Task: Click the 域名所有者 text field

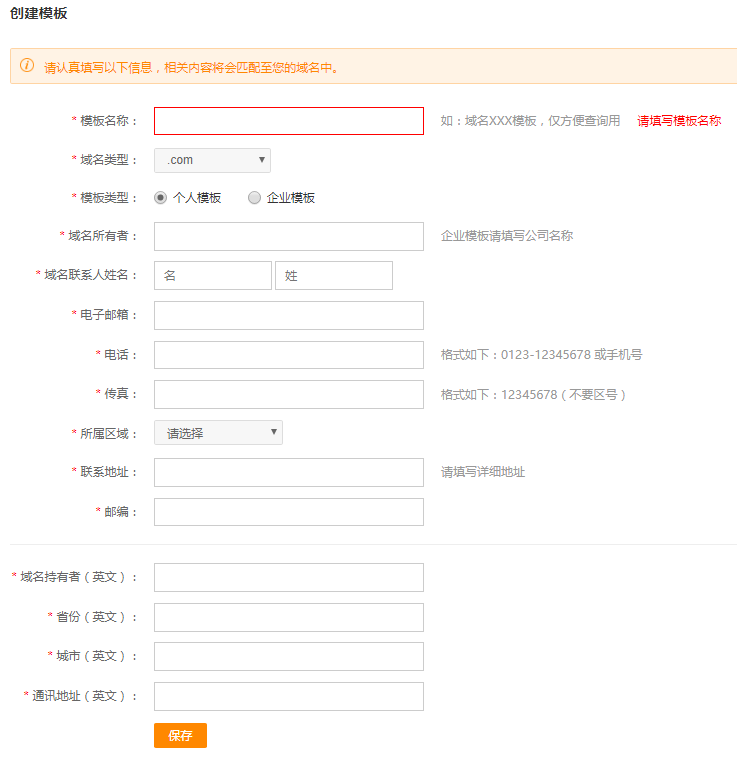Action: (x=288, y=237)
